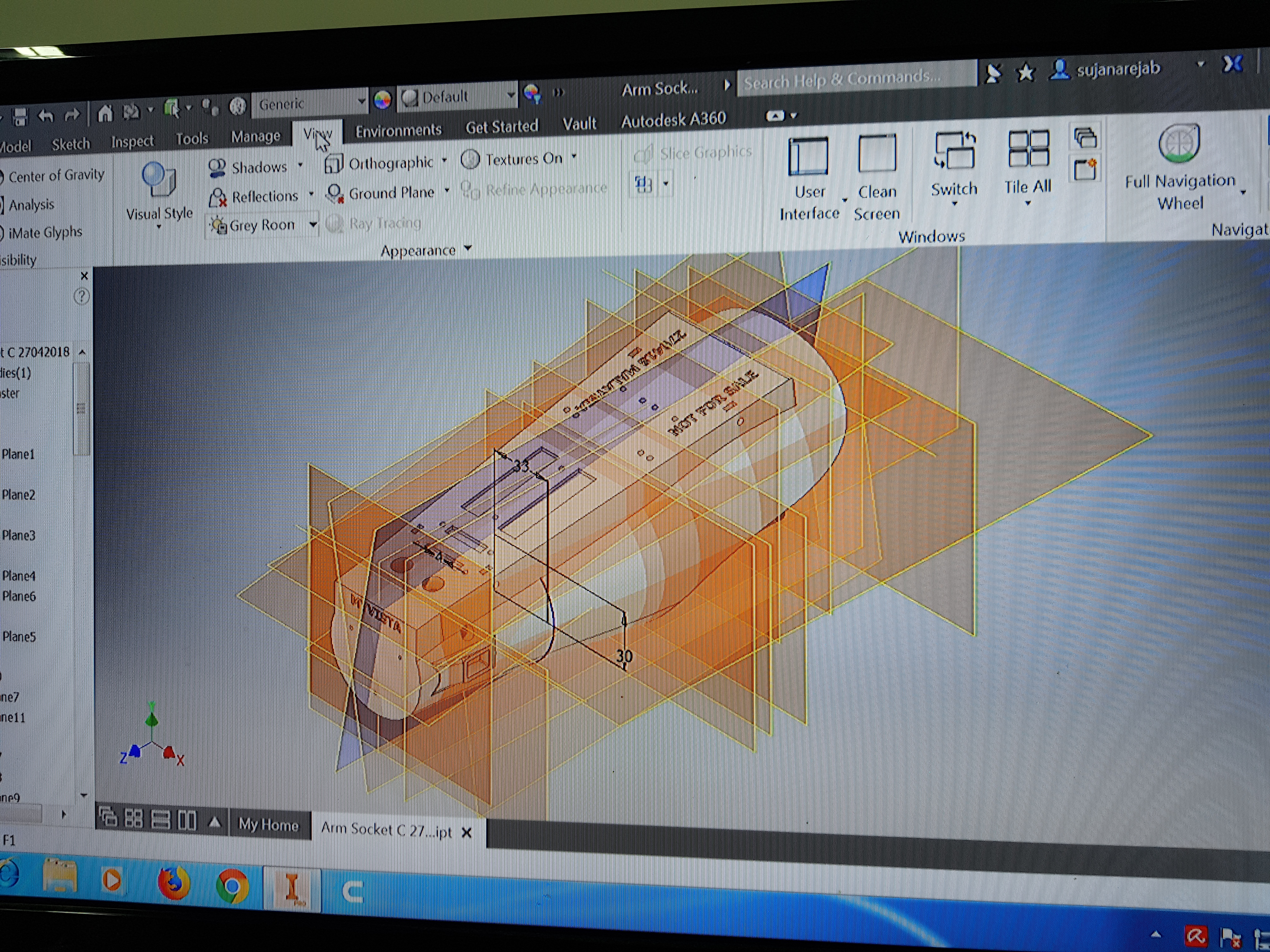The width and height of the screenshot is (1270, 952).
Task: Close the model browser panel
Action: point(84,276)
